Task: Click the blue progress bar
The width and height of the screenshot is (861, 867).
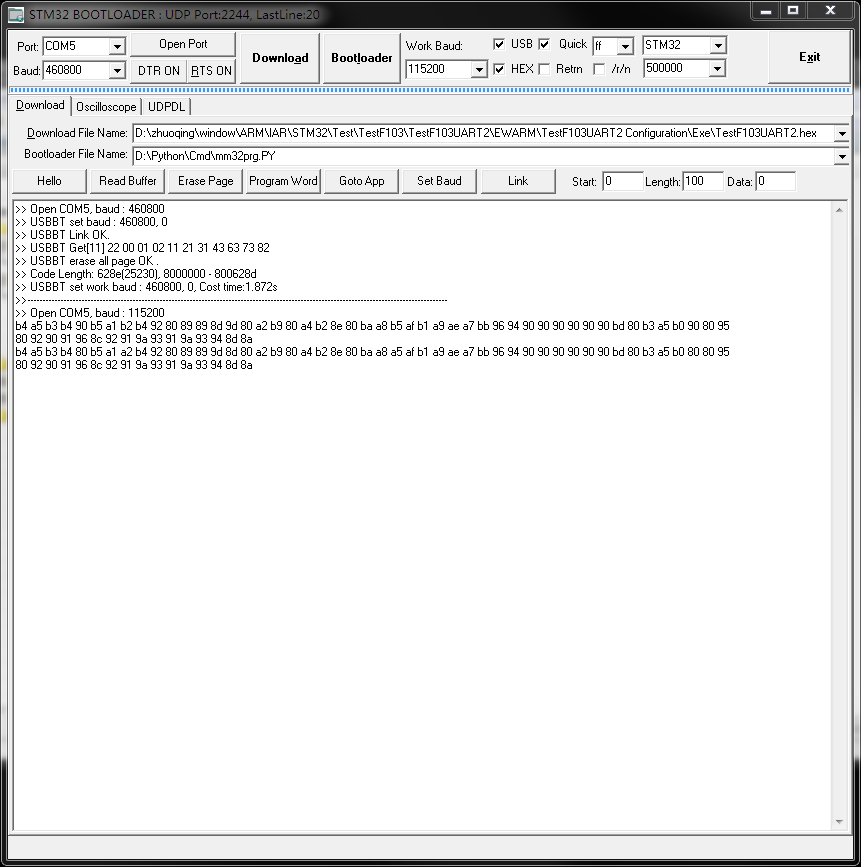Action: (430, 90)
